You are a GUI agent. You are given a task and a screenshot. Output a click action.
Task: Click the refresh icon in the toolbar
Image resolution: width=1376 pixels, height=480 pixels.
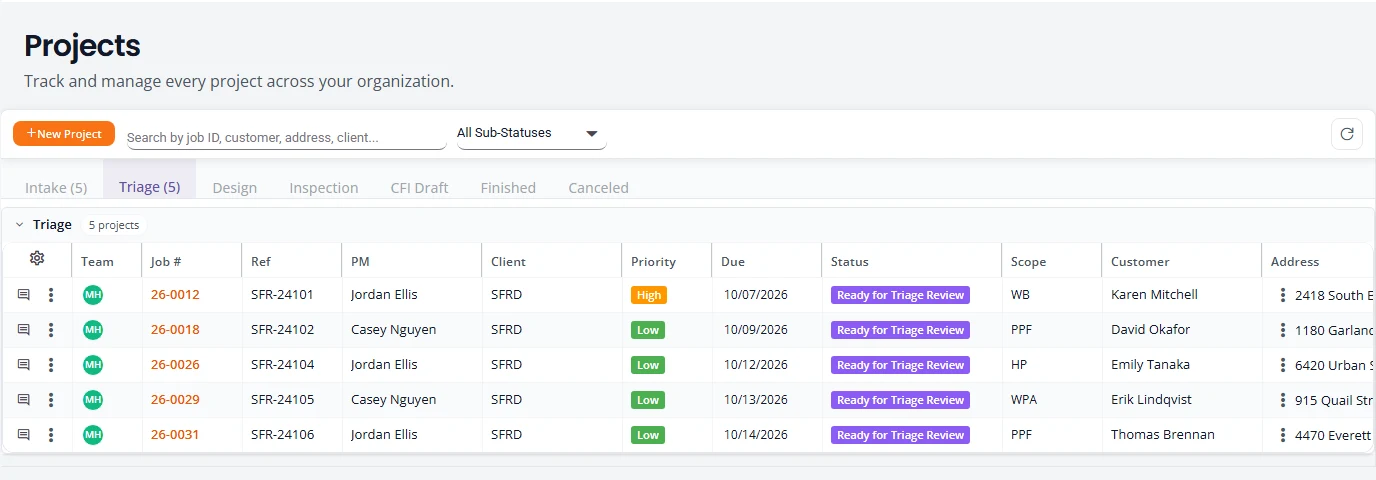click(x=1347, y=134)
